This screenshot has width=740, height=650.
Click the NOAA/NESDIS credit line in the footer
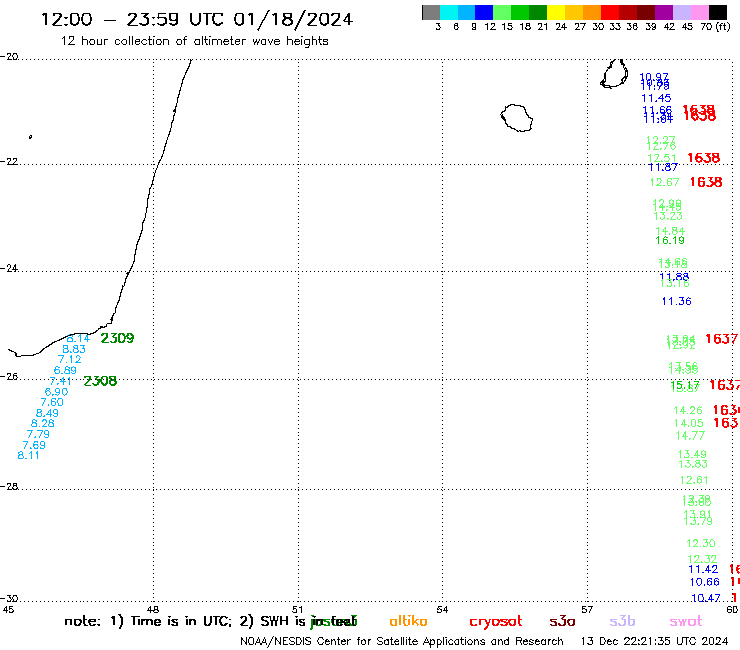click(x=402, y=642)
